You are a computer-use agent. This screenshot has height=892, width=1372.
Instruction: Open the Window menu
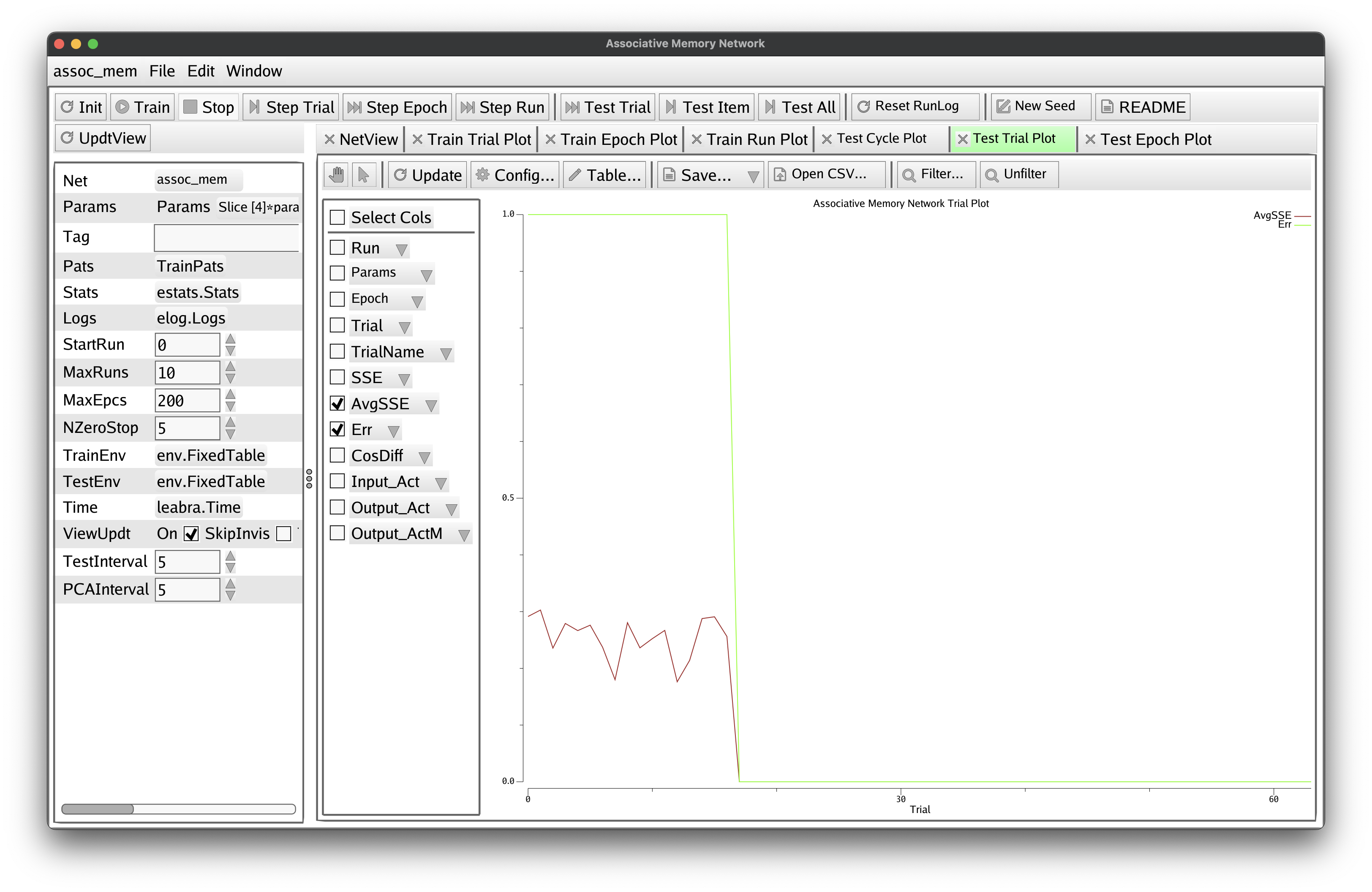(253, 71)
